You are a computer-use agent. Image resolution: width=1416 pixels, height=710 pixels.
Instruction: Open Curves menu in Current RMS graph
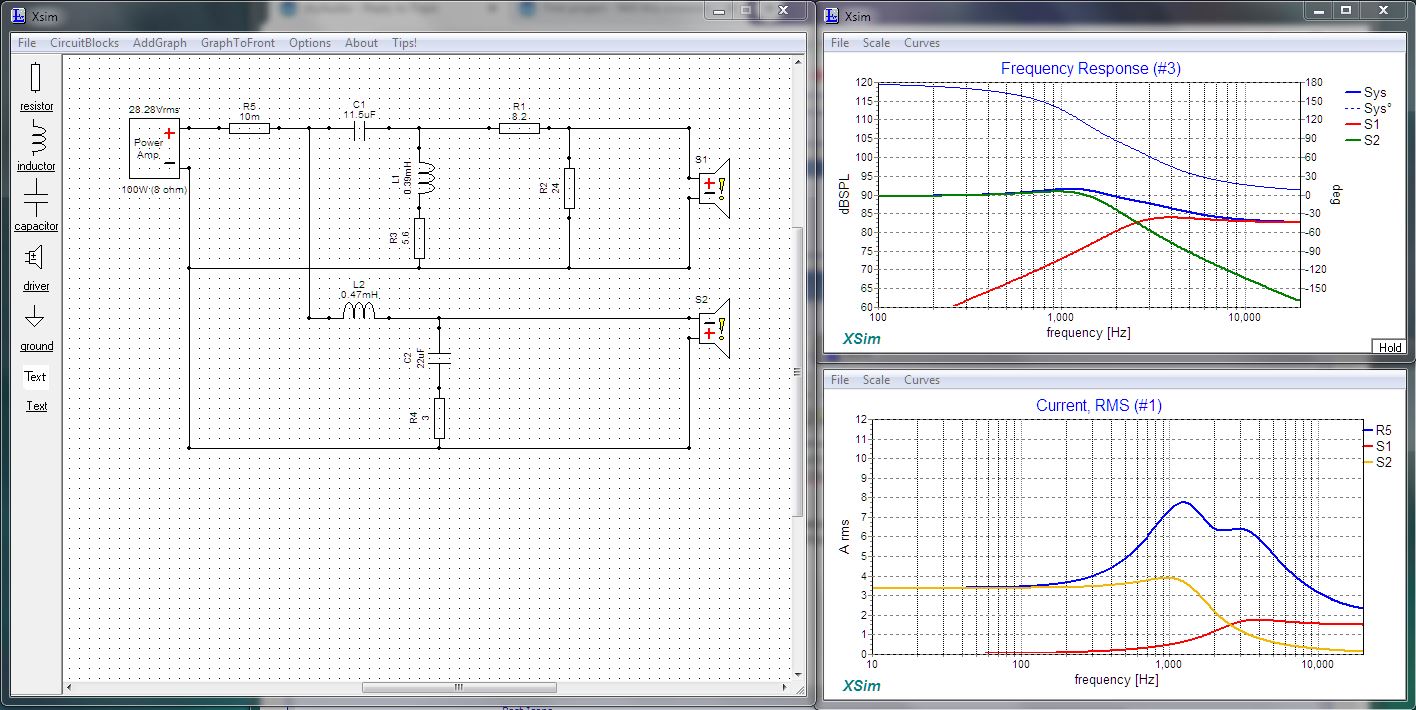pos(922,380)
